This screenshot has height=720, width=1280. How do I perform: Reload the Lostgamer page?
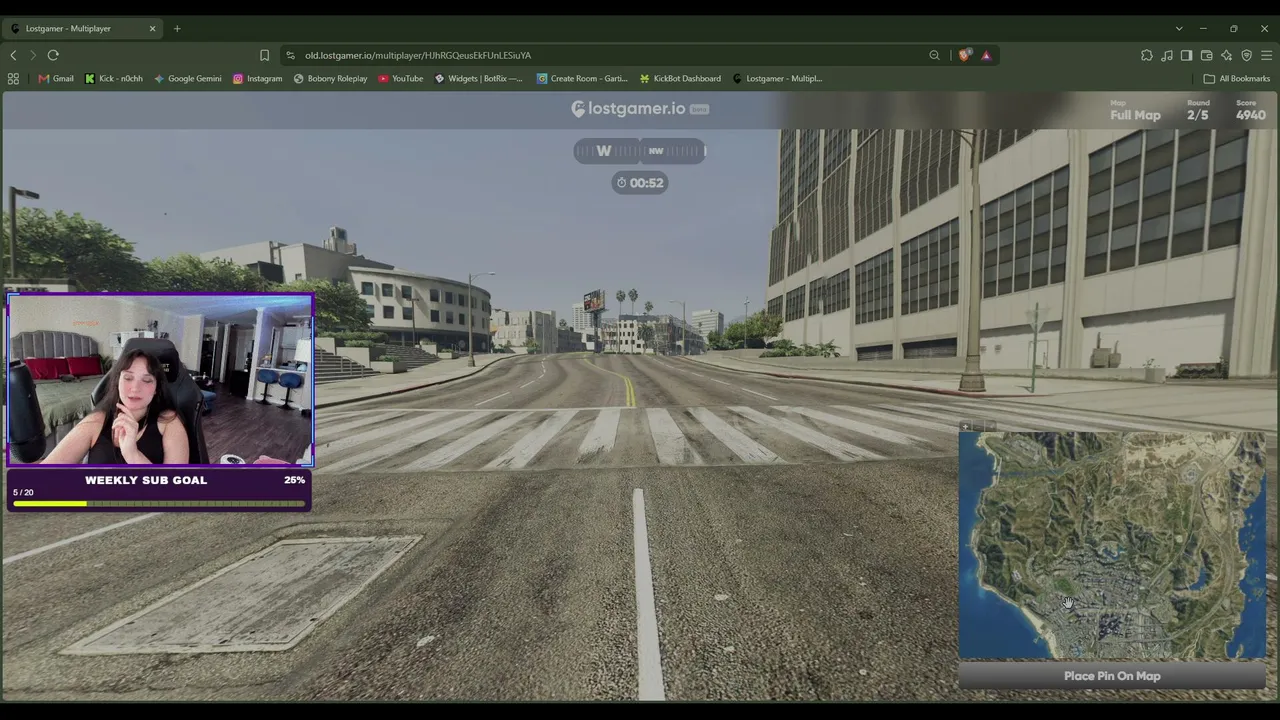53,55
